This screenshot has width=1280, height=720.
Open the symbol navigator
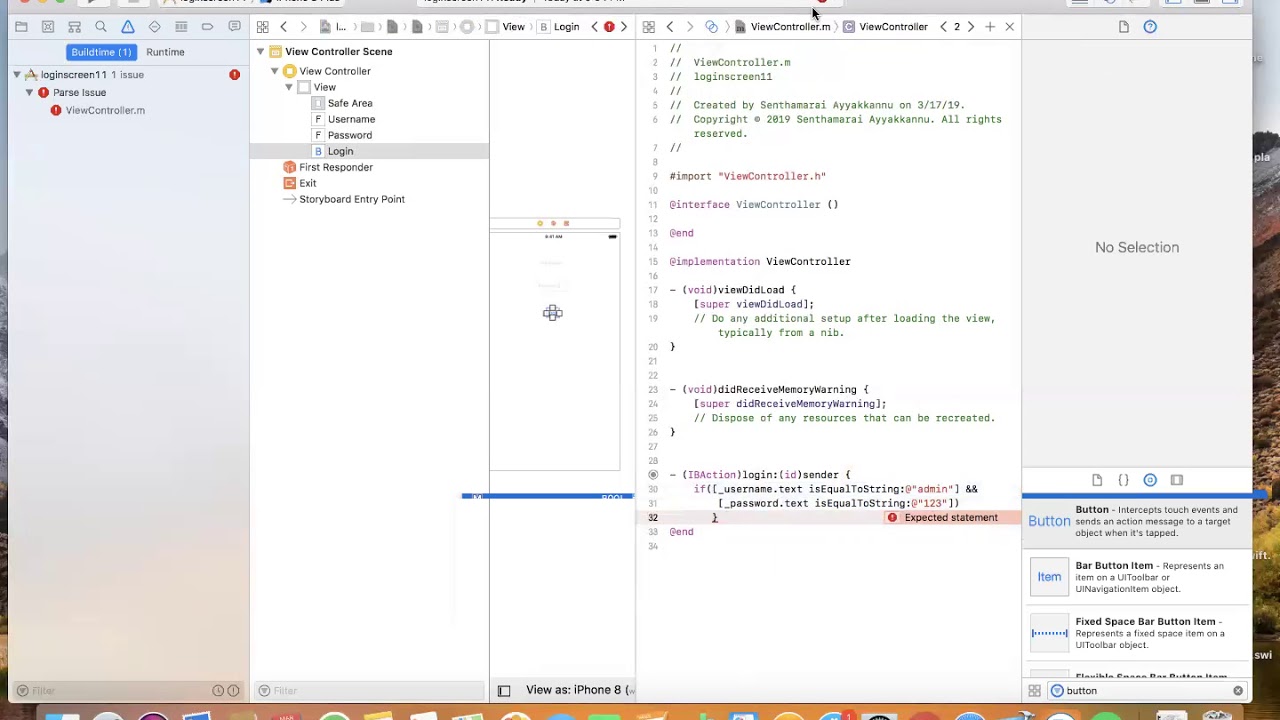tap(74, 27)
